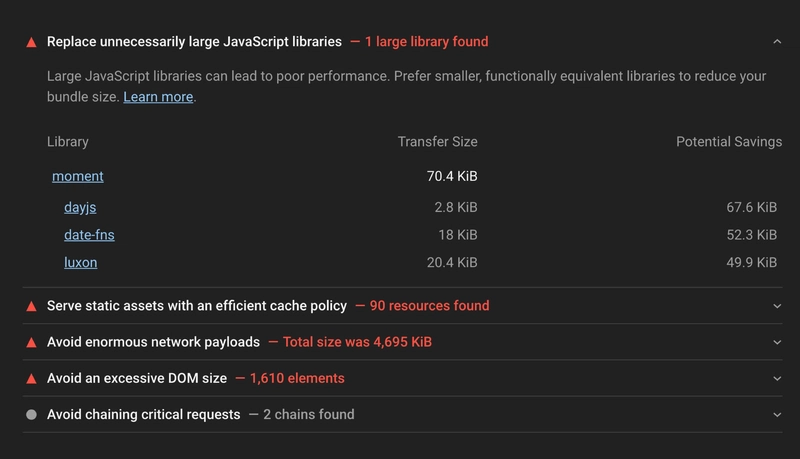Click the 'Replace unnecessarily large JavaScript libraries' title
The height and width of the screenshot is (459, 800).
click(x=194, y=42)
